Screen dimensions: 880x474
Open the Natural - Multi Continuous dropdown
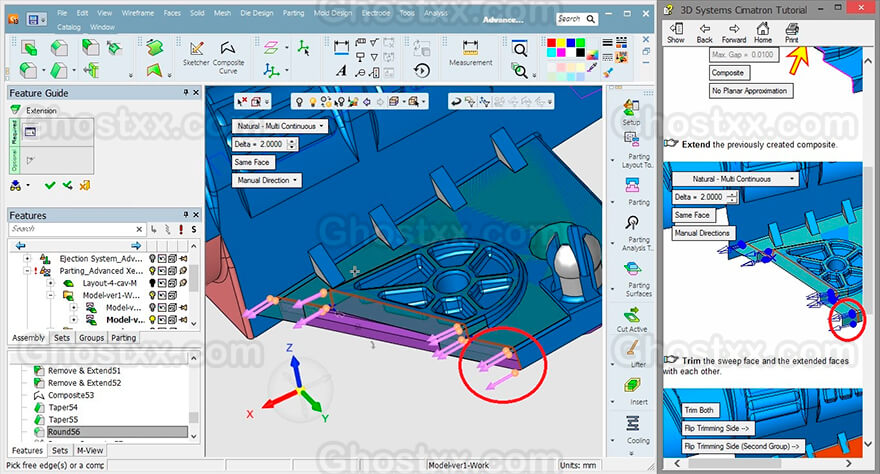coord(279,126)
